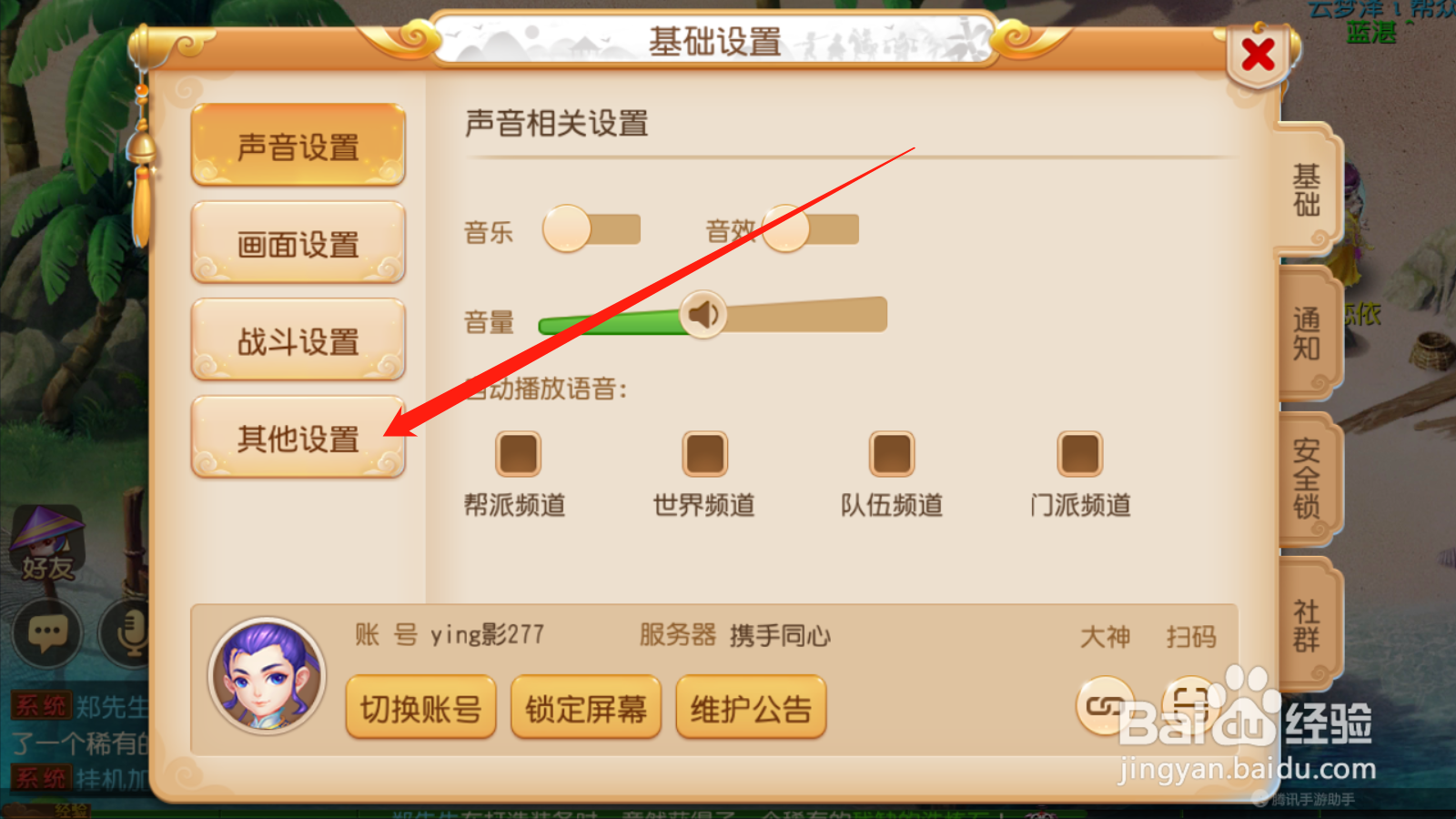Image resolution: width=1456 pixels, height=819 pixels.
Task: Open 其他设置 section
Action: (x=298, y=438)
